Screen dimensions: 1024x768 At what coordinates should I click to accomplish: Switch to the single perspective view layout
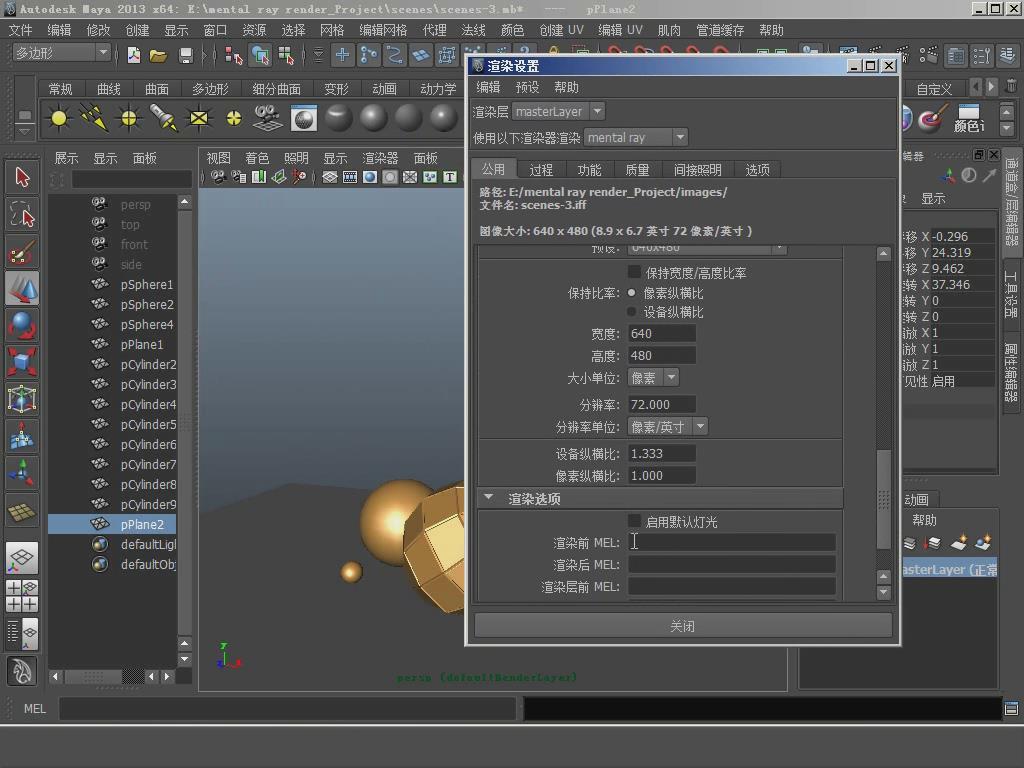22,558
